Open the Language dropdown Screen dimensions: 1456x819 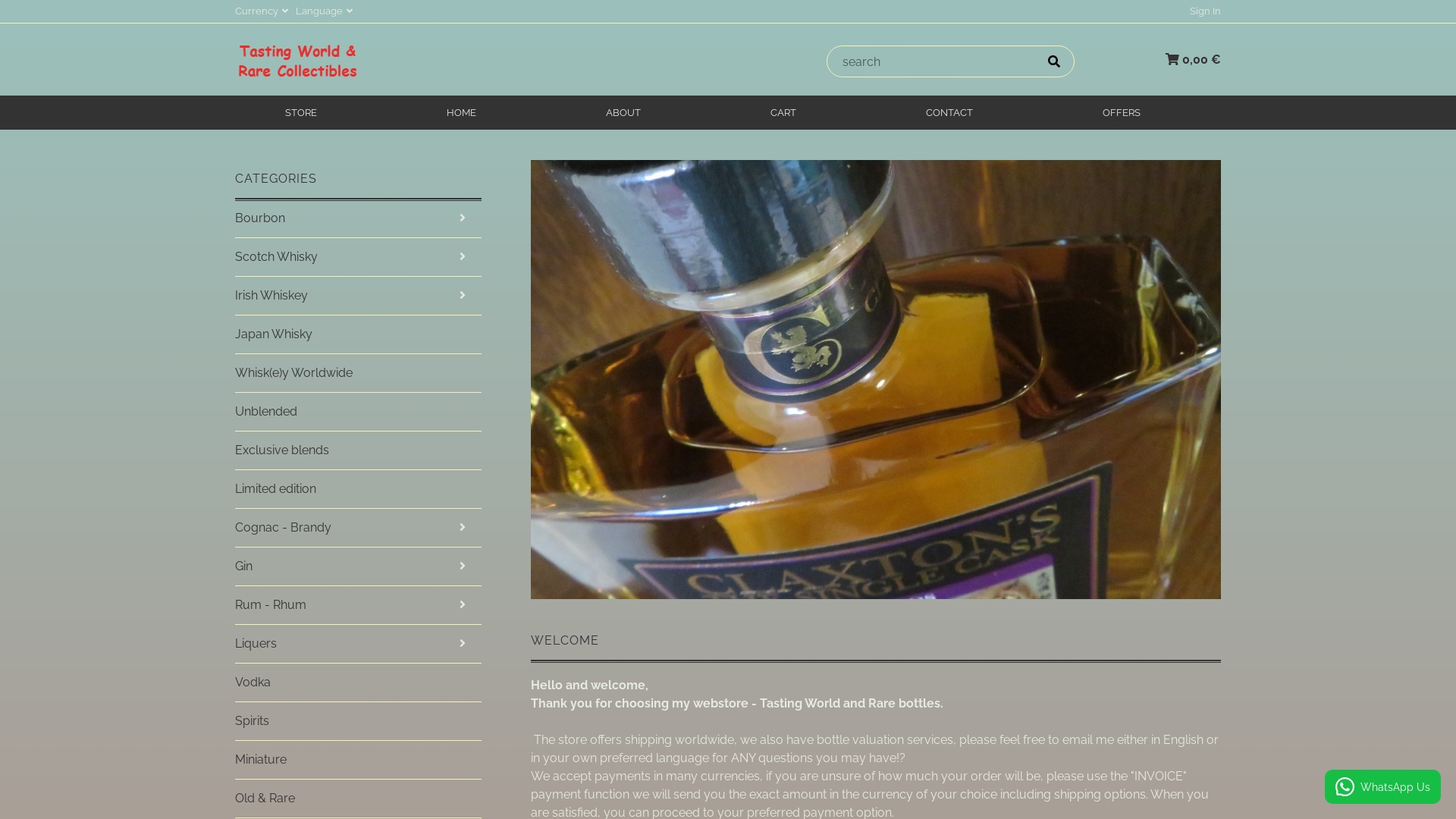(324, 11)
